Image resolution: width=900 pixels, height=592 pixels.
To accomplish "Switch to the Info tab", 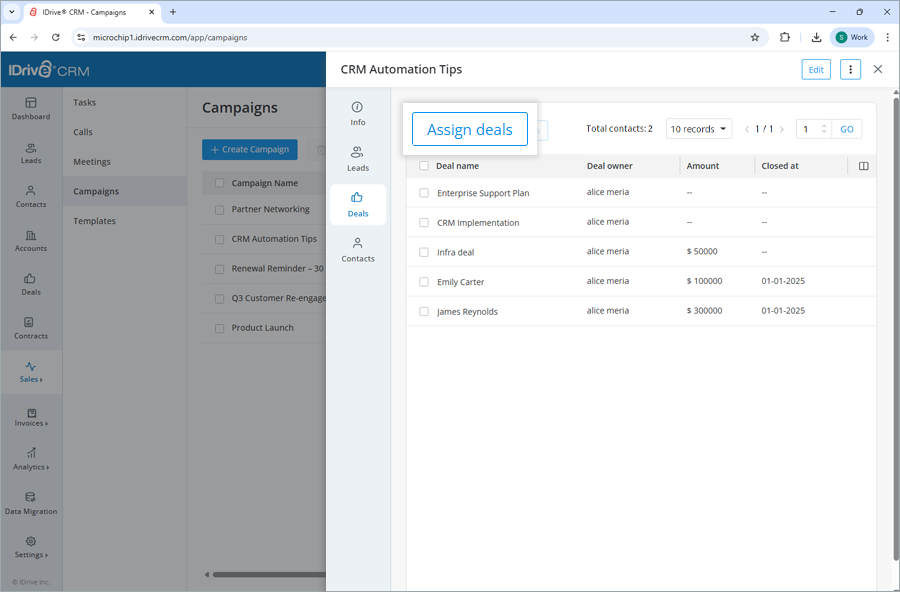I will pyautogui.click(x=357, y=112).
